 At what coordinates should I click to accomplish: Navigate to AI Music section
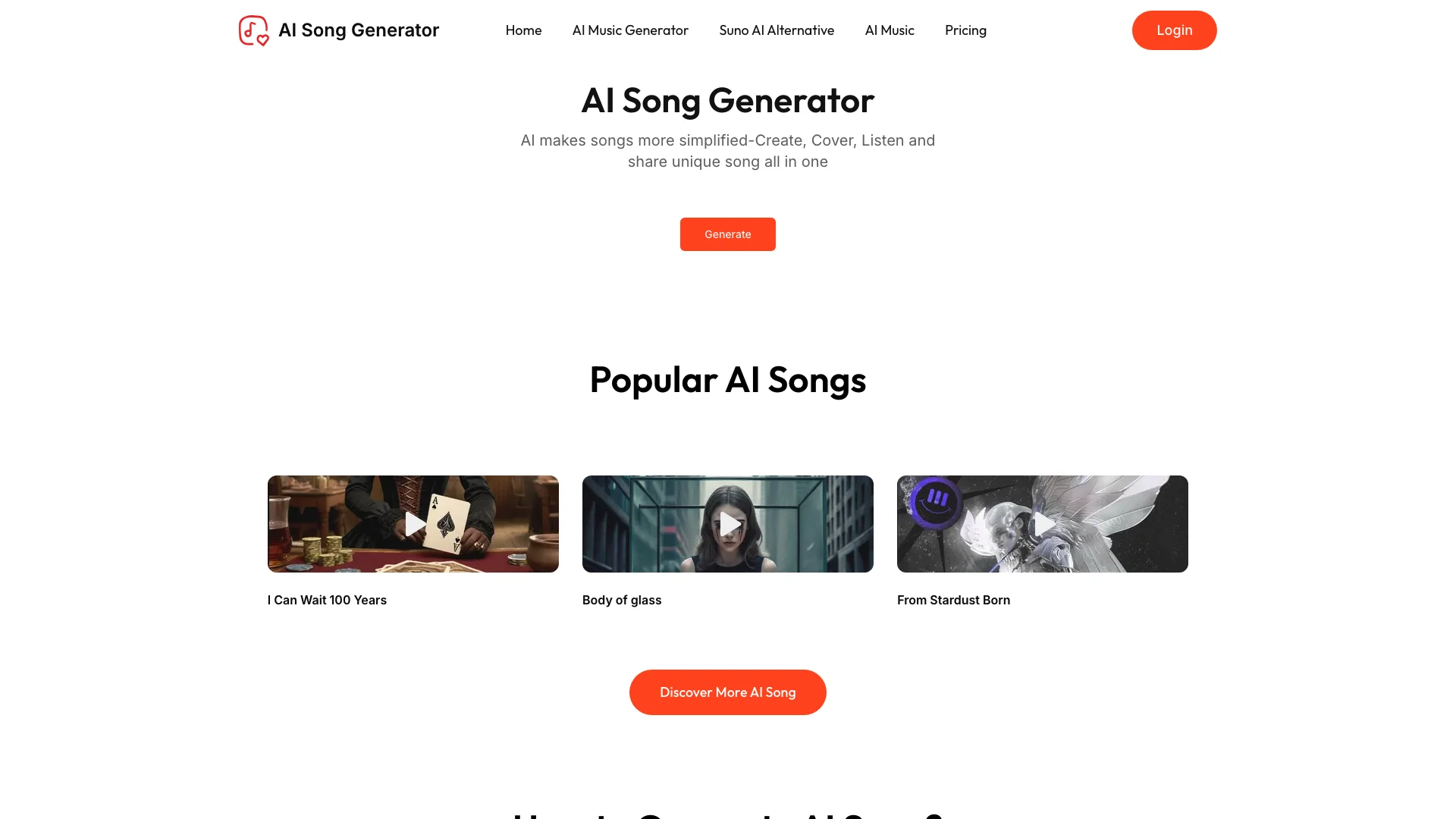(x=890, y=30)
